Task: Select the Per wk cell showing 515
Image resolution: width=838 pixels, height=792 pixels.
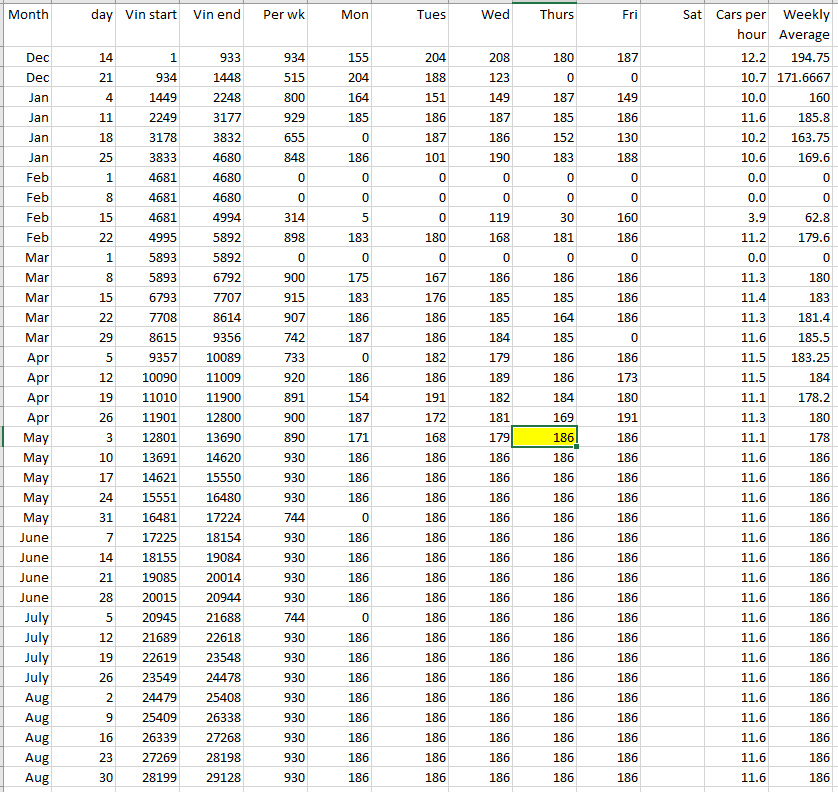Action: click(x=278, y=78)
